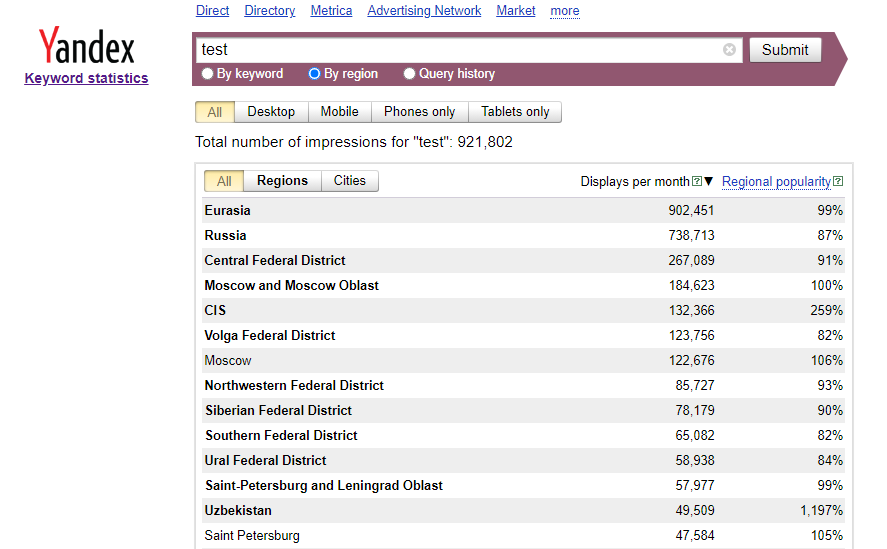This screenshot has height=549, width=887.
Task: Click Moscow and Moscow Oblast row
Action: click(523, 285)
